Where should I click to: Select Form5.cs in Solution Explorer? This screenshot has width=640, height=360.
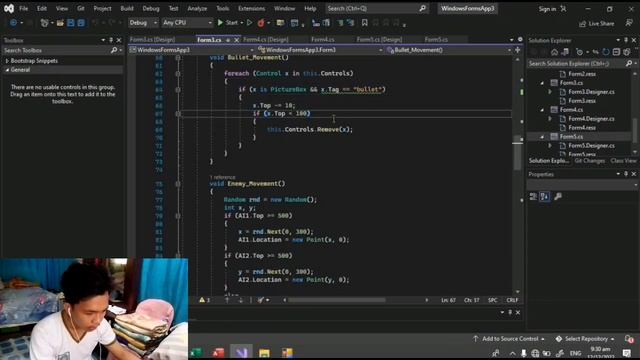click(571, 137)
